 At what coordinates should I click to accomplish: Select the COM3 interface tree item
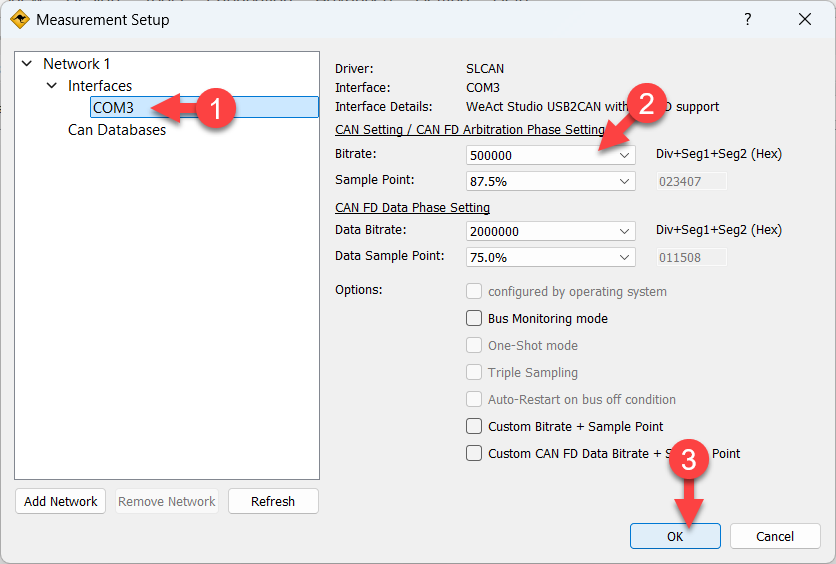(x=113, y=108)
